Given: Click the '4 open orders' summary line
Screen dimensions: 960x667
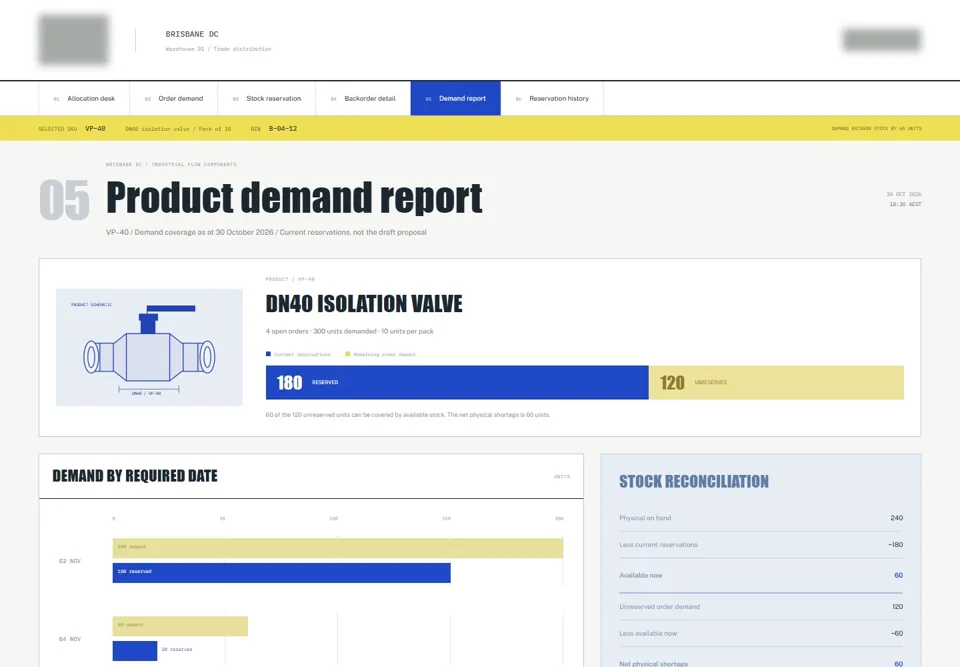Looking at the screenshot, I should tap(349, 331).
